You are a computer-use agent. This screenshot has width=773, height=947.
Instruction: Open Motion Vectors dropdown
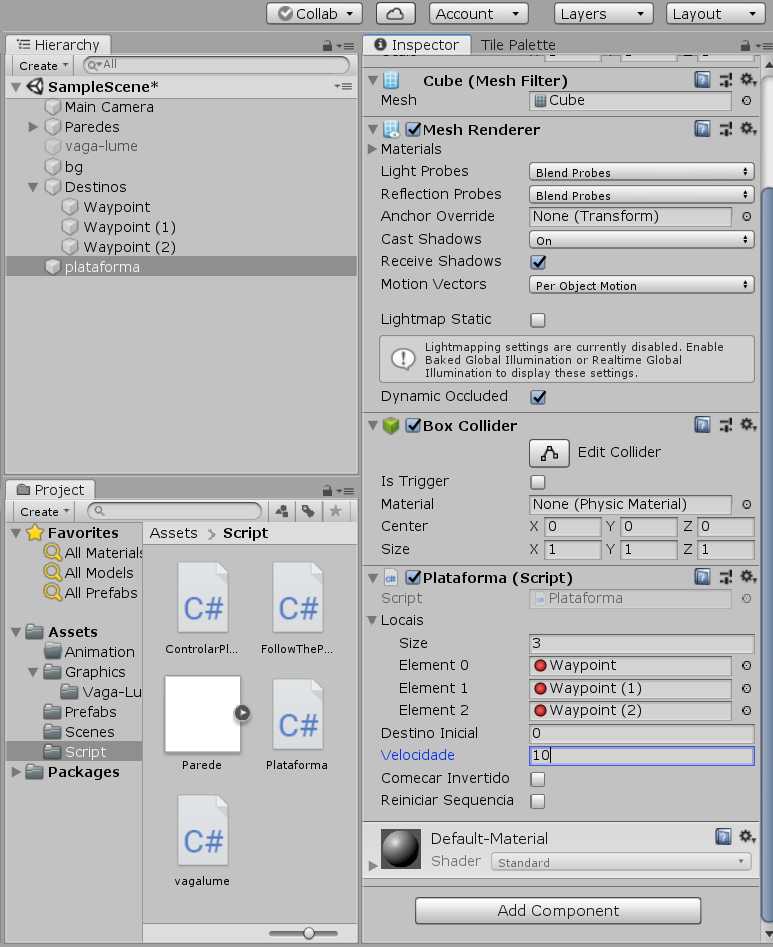tap(641, 285)
